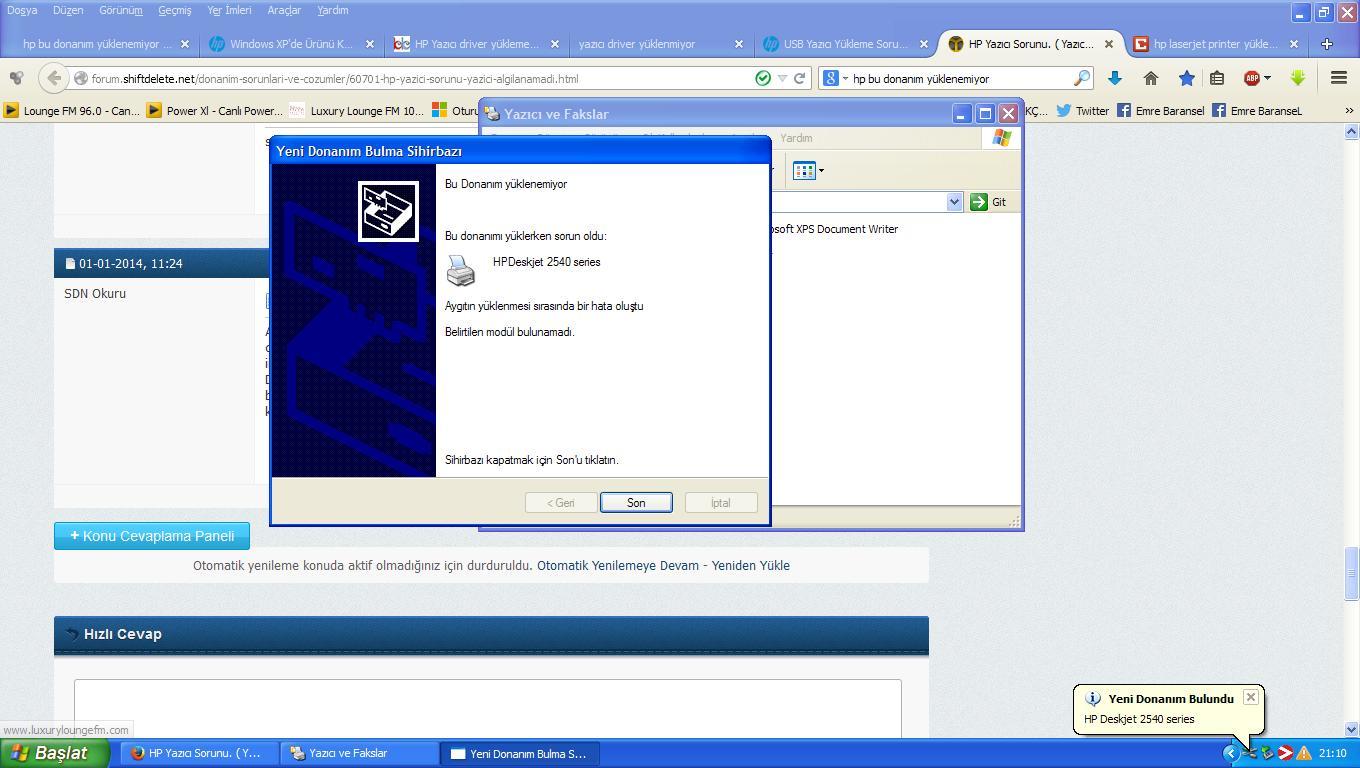Image resolution: width=1360 pixels, height=768 pixels.
Task: Switch to hp laserjet printer tab
Action: [x=1215, y=44]
